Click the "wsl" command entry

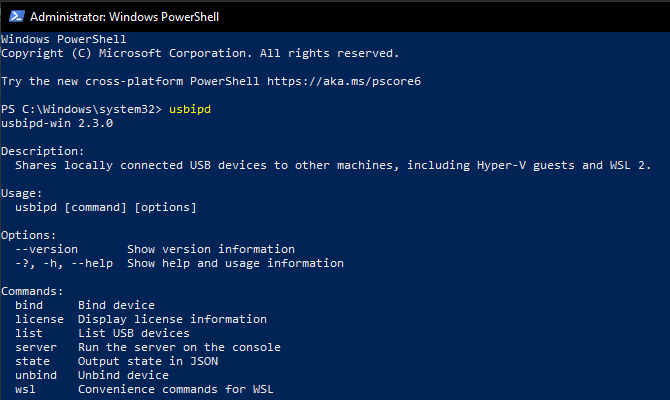26,389
